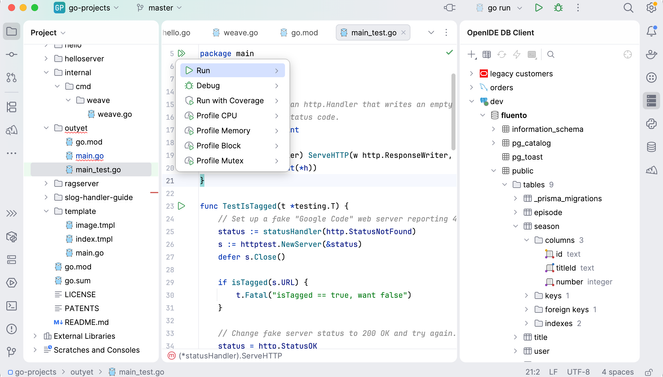Click the DB Client search icon
The image size is (663, 377).
click(551, 55)
